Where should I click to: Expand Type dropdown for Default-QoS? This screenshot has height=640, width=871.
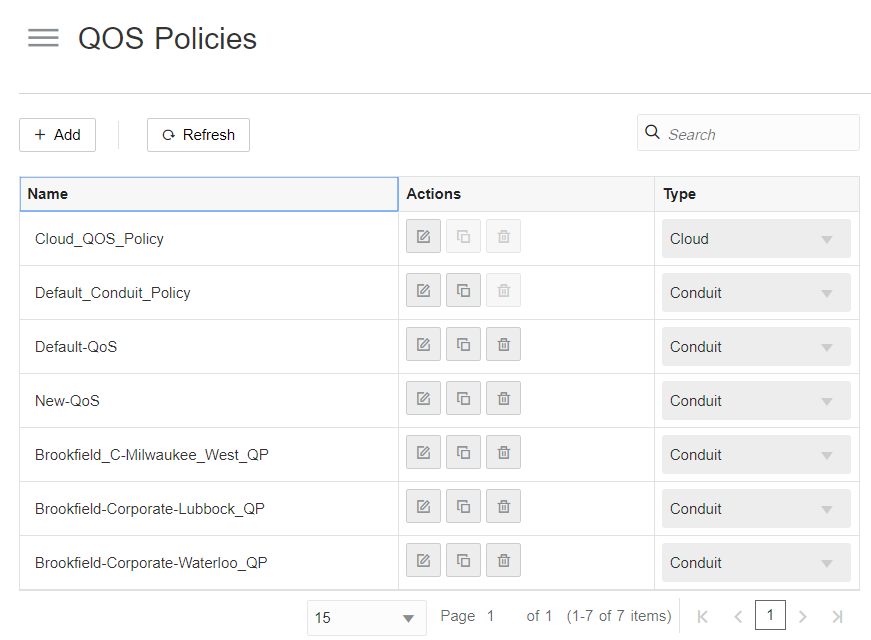pyautogui.click(x=756, y=347)
